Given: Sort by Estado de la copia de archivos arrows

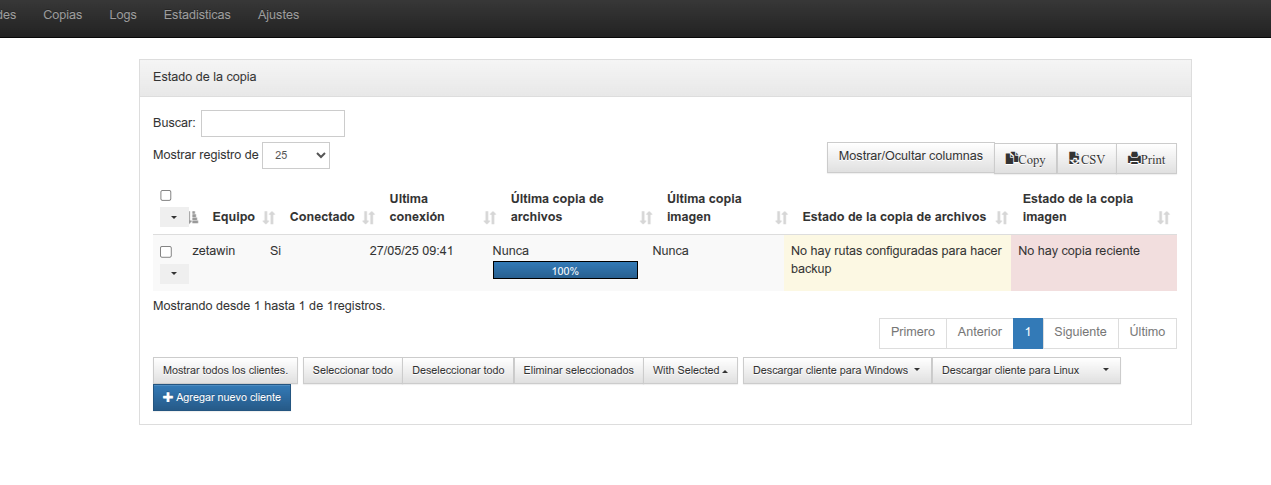Looking at the screenshot, I should [1001, 217].
